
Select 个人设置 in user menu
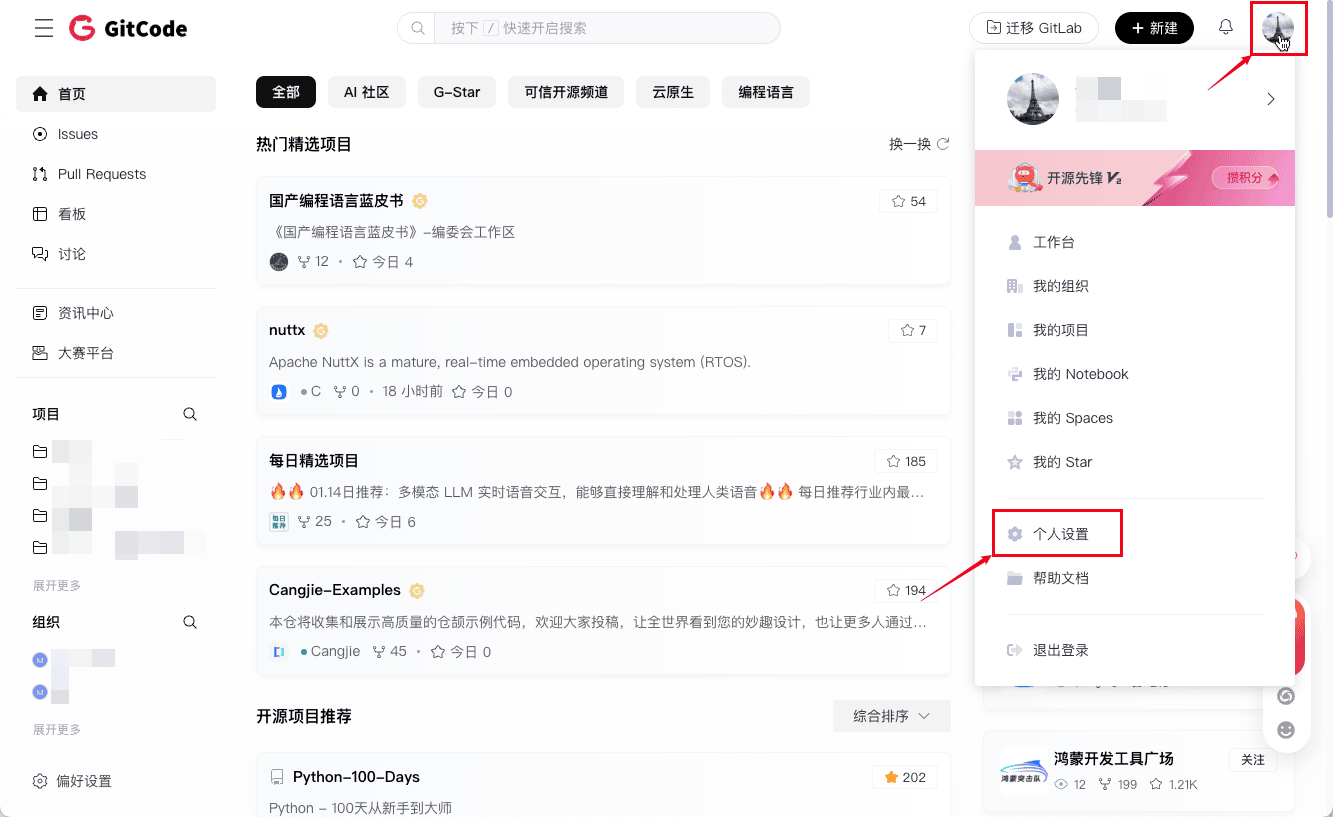tap(1060, 534)
